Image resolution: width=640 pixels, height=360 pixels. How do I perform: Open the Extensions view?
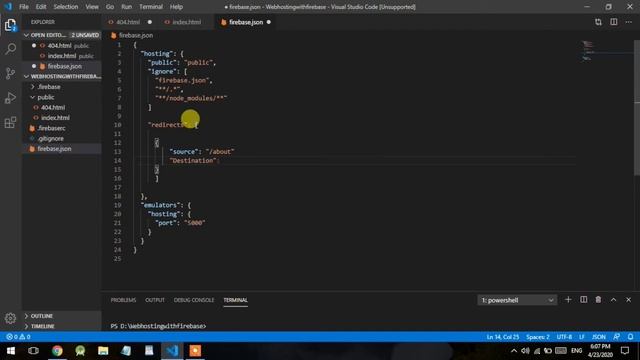tap(10, 122)
